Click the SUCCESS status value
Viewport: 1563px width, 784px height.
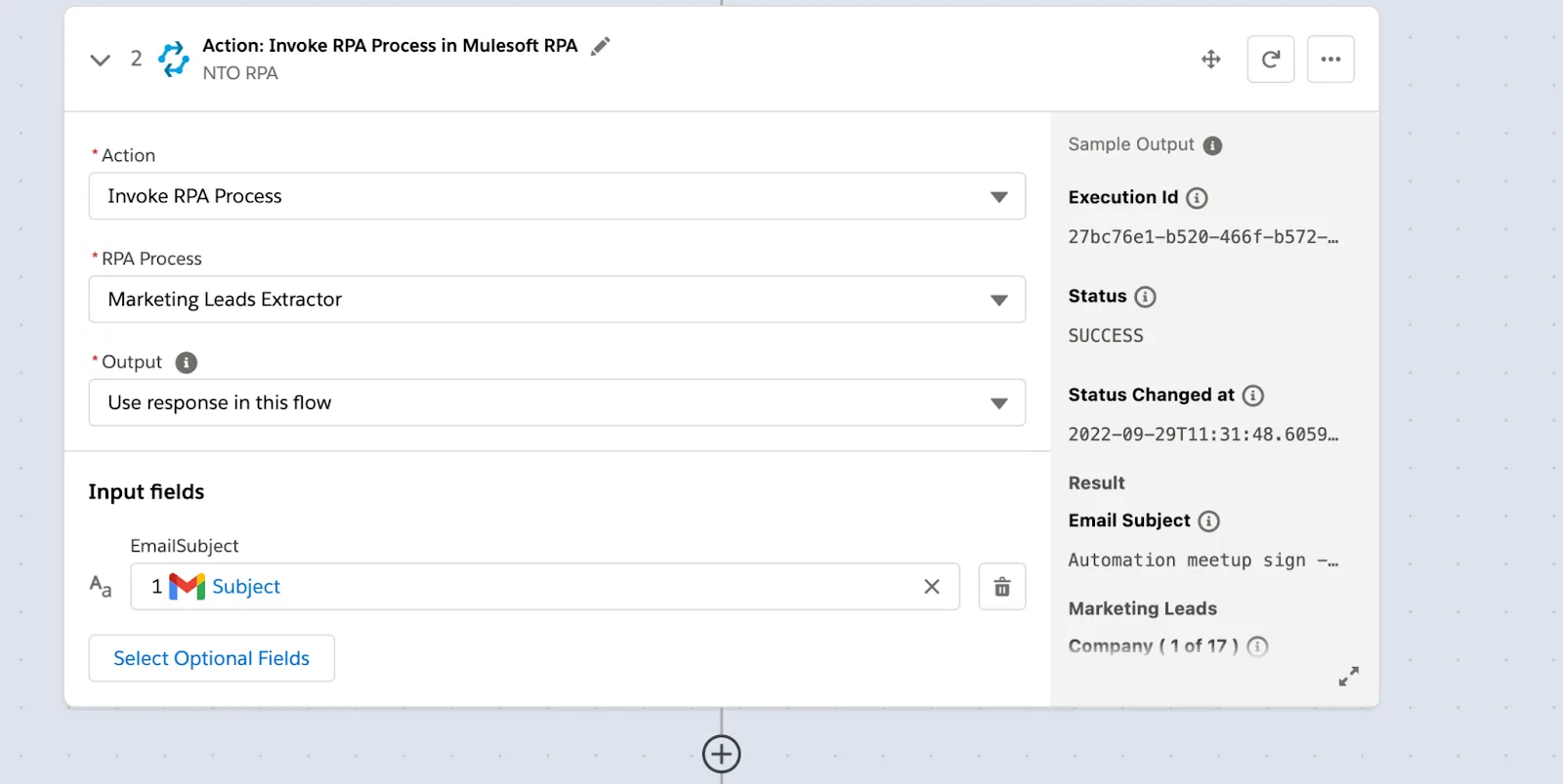coord(1106,336)
